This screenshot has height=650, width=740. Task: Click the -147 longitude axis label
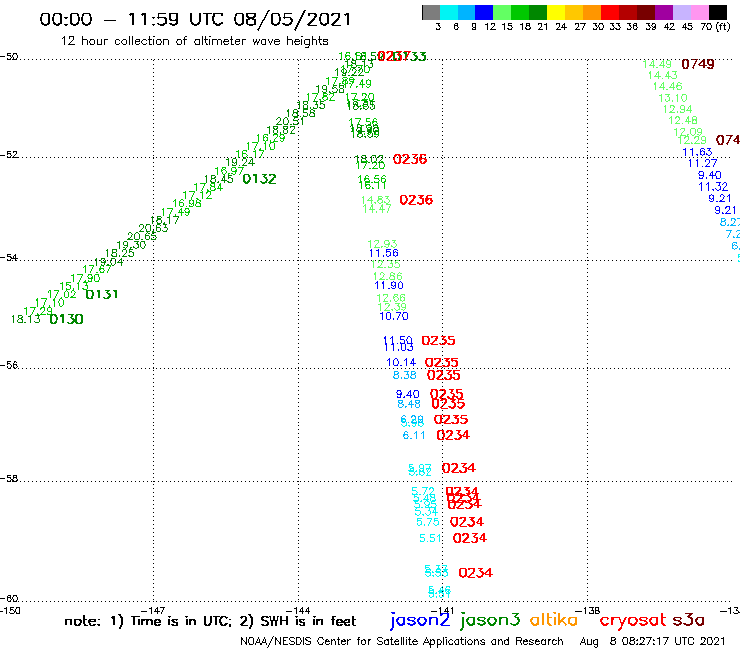pyautogui.click(x=152, y=610)
